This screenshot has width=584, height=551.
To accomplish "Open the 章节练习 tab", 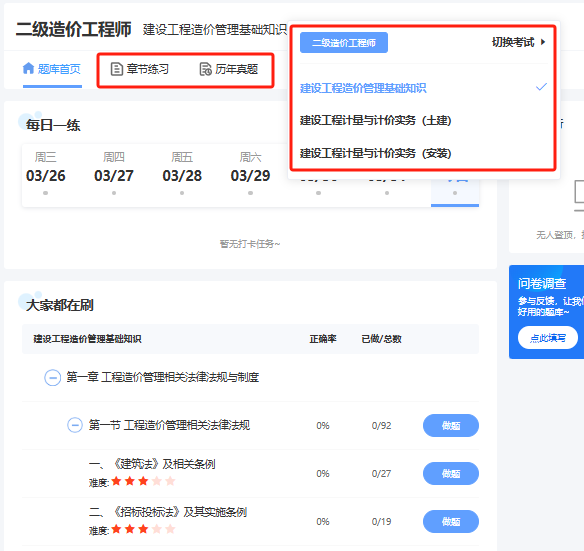I will 140,69.
